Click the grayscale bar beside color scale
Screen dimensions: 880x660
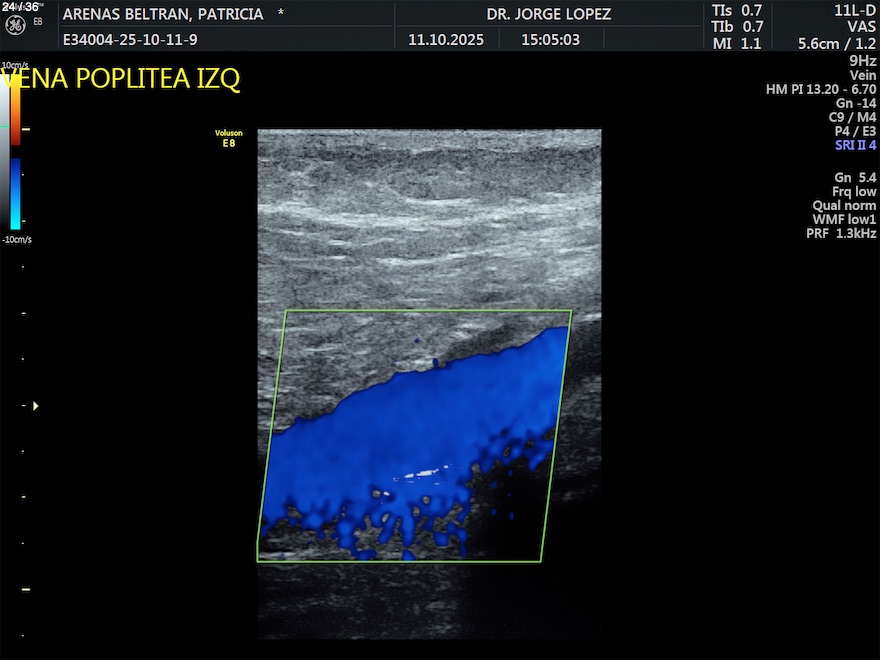point(5,150)
